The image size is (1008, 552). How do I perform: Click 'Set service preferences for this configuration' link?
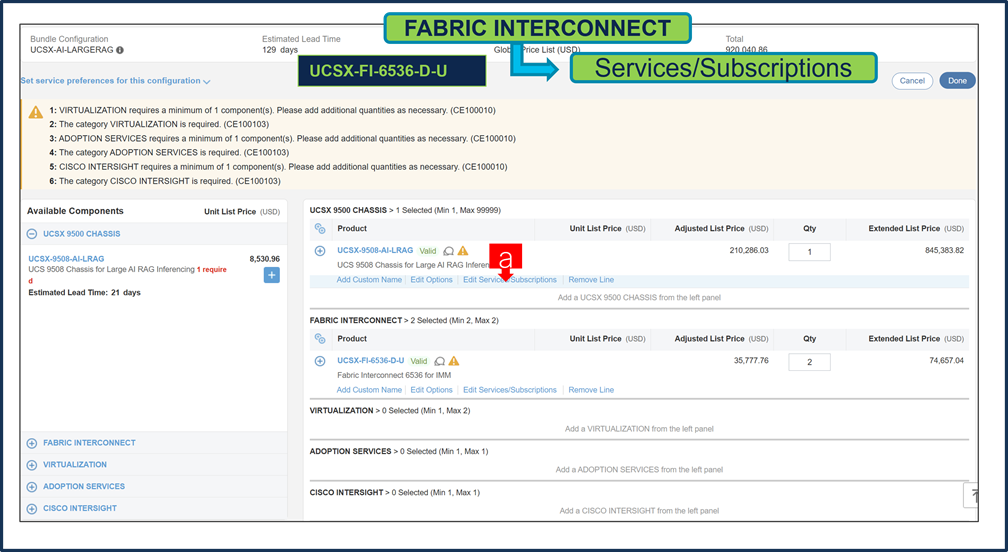(x=111, y=81)
